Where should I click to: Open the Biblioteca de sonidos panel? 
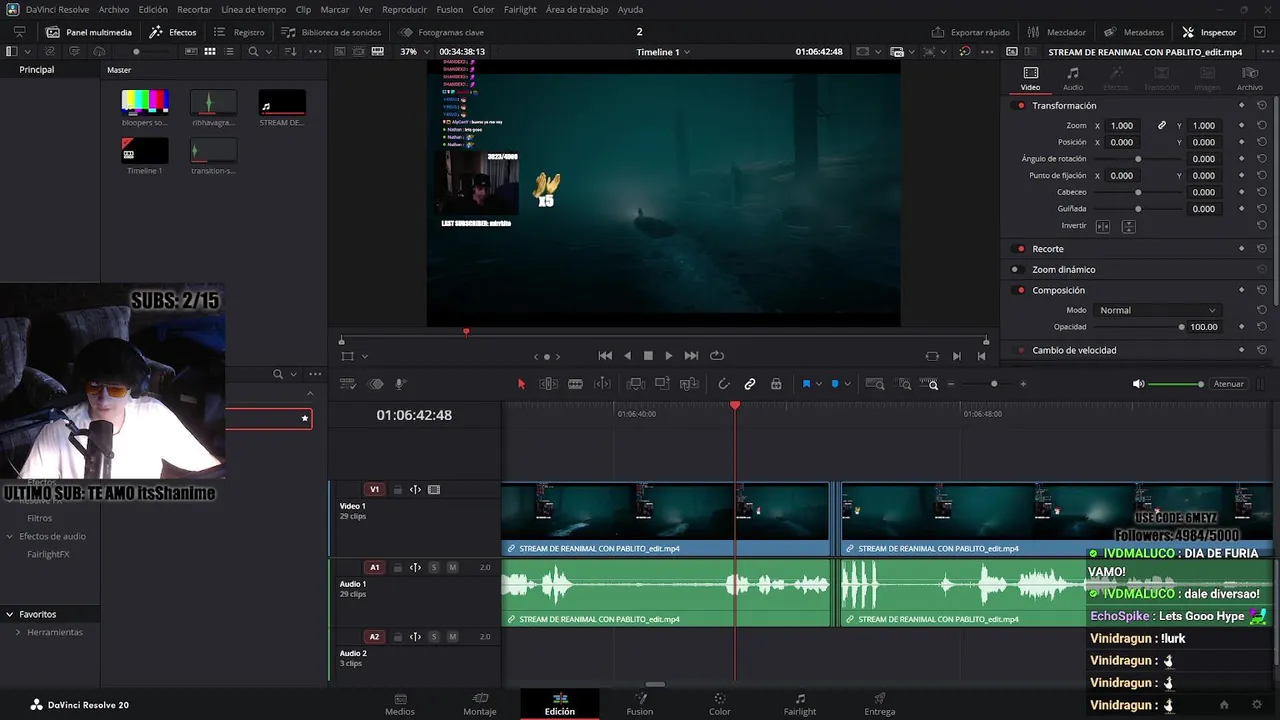(x=331, y=32)
